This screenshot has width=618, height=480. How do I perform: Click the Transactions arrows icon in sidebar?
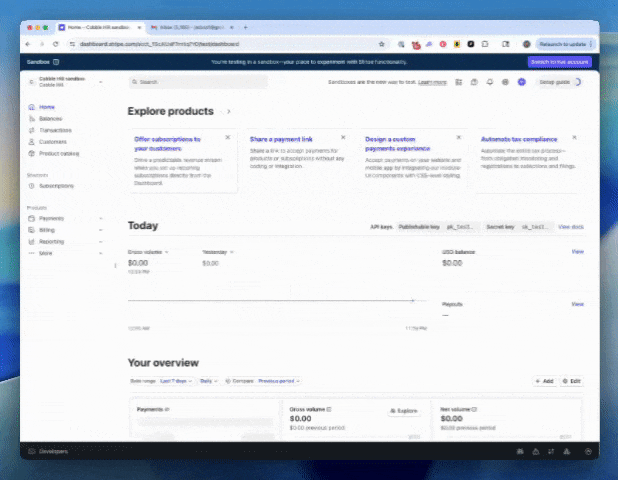32,130
